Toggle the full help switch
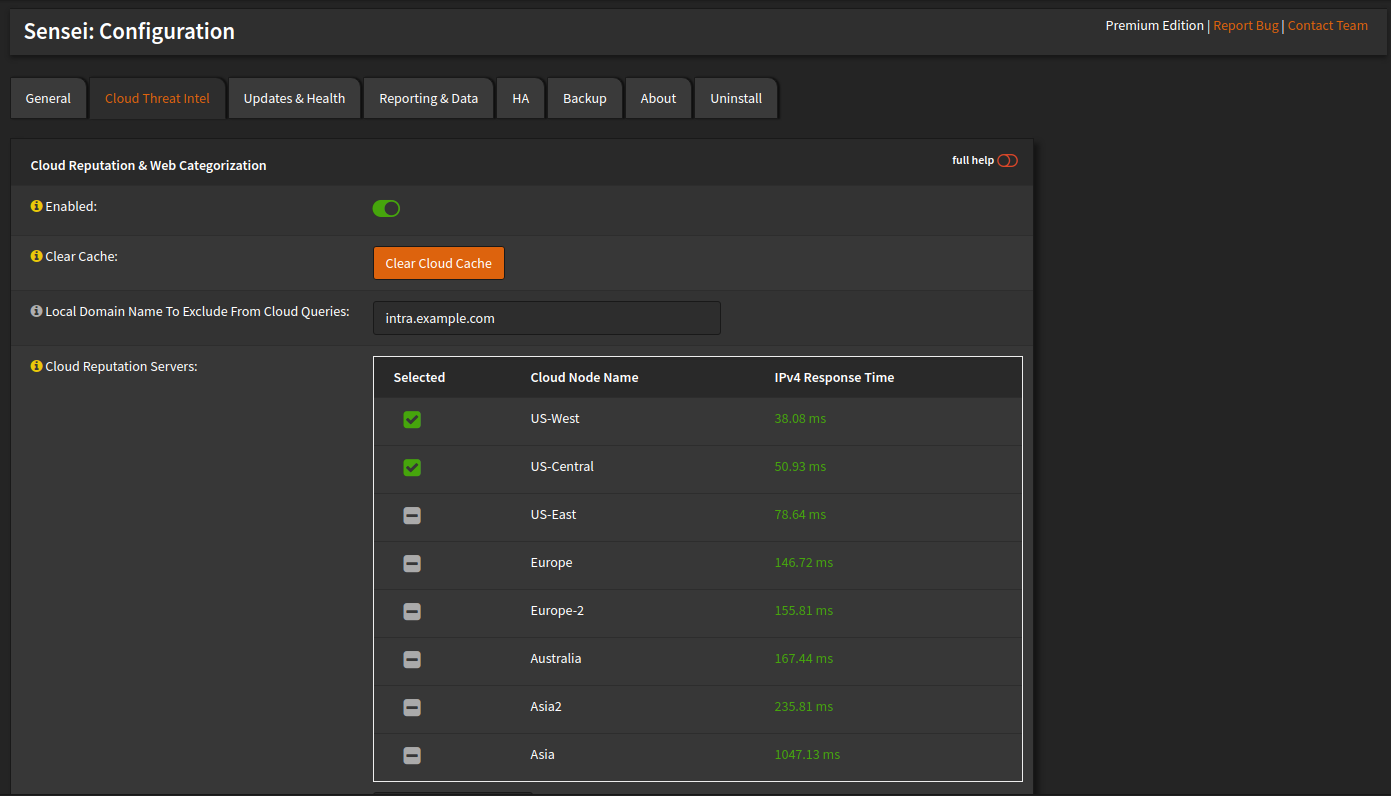The width and height of the screenshot is (1391, 796). (1007, 161)
